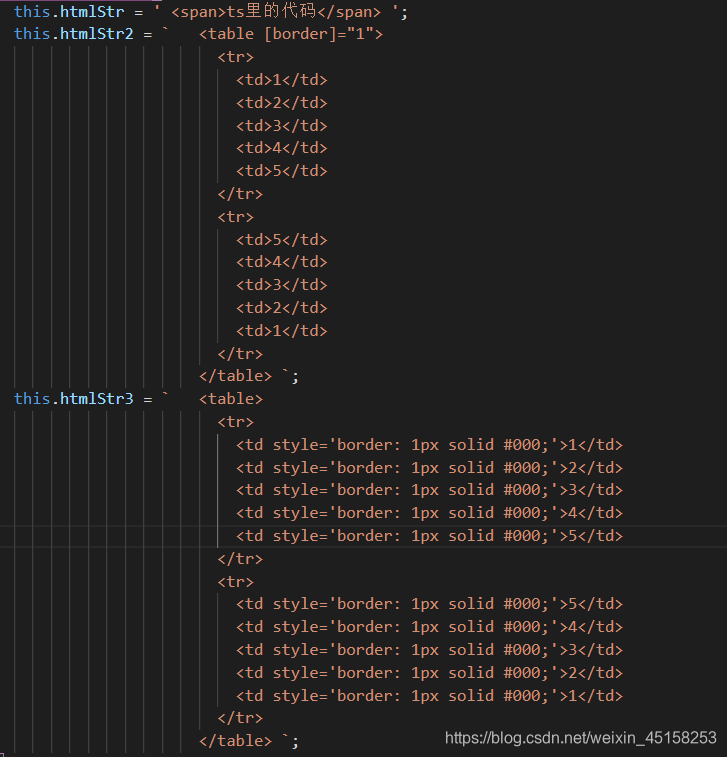
Task: Click styled td containing 4 in htmlStr3's second row
Action: (429, 627)
